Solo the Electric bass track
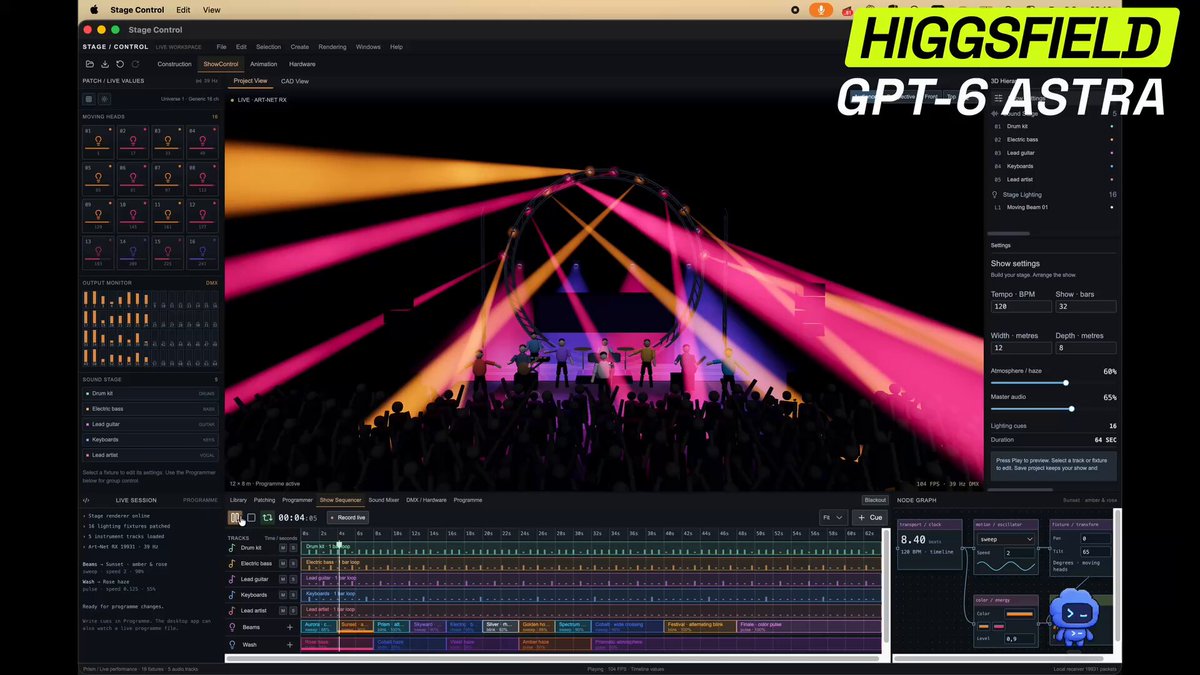 point(293,564)
